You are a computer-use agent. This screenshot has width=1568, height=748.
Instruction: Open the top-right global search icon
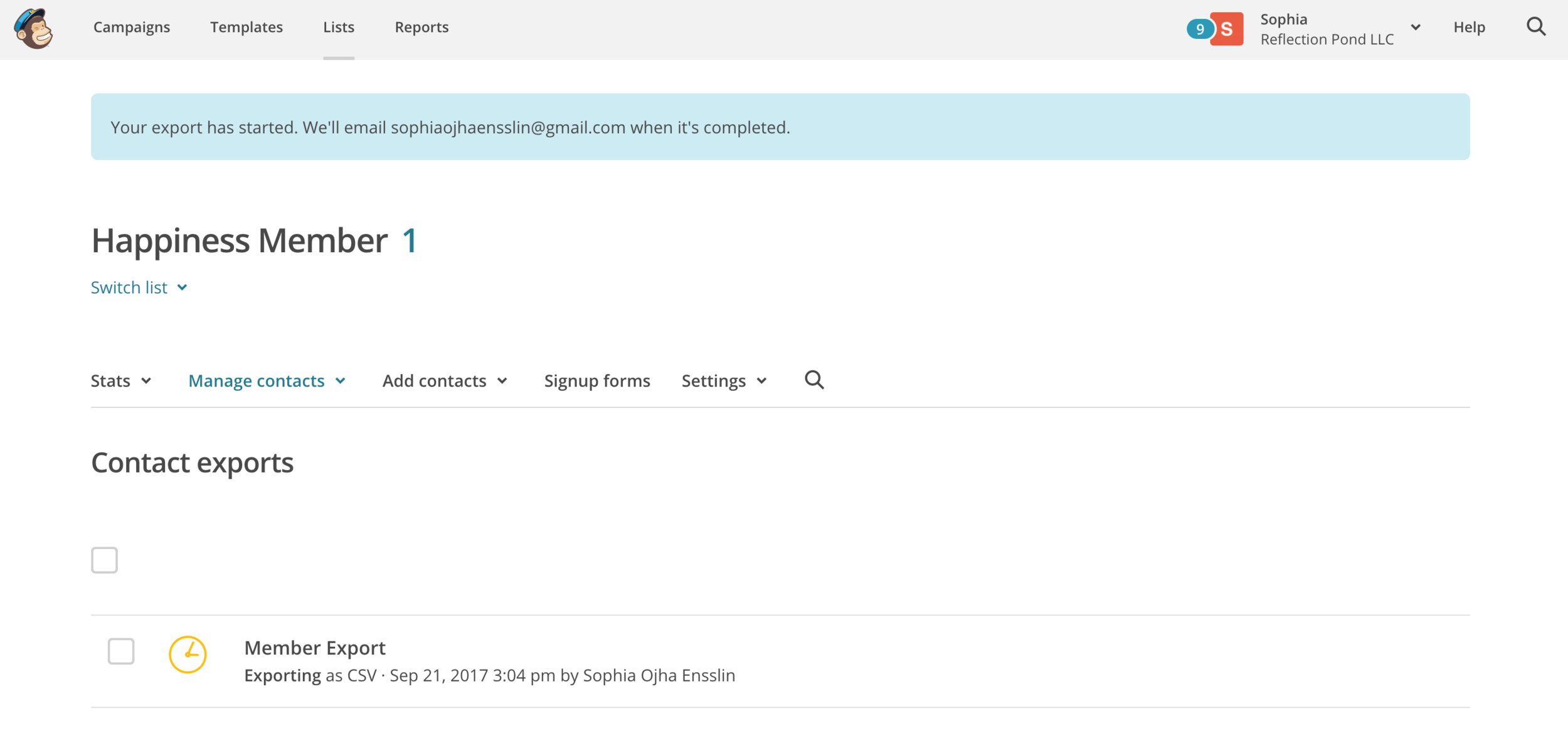coord(1536,27)
